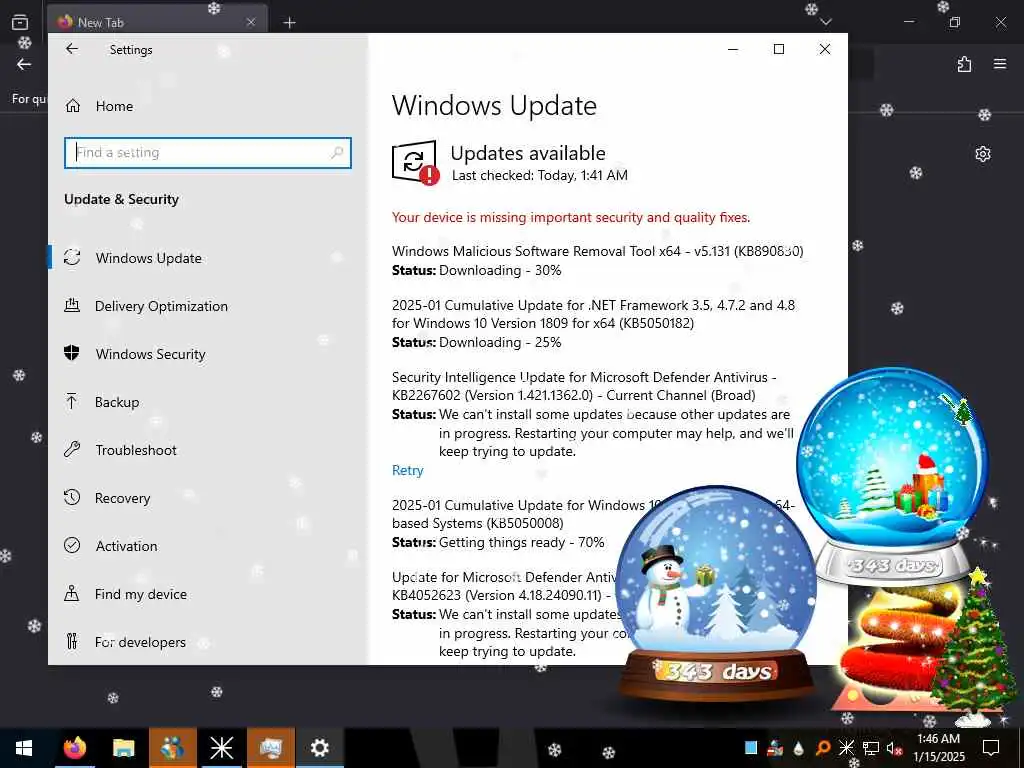This screenshot has width=1024, height=768.
Task: Click the Retry link under Security Intelligence Update
Action: [x=408, y=470]
